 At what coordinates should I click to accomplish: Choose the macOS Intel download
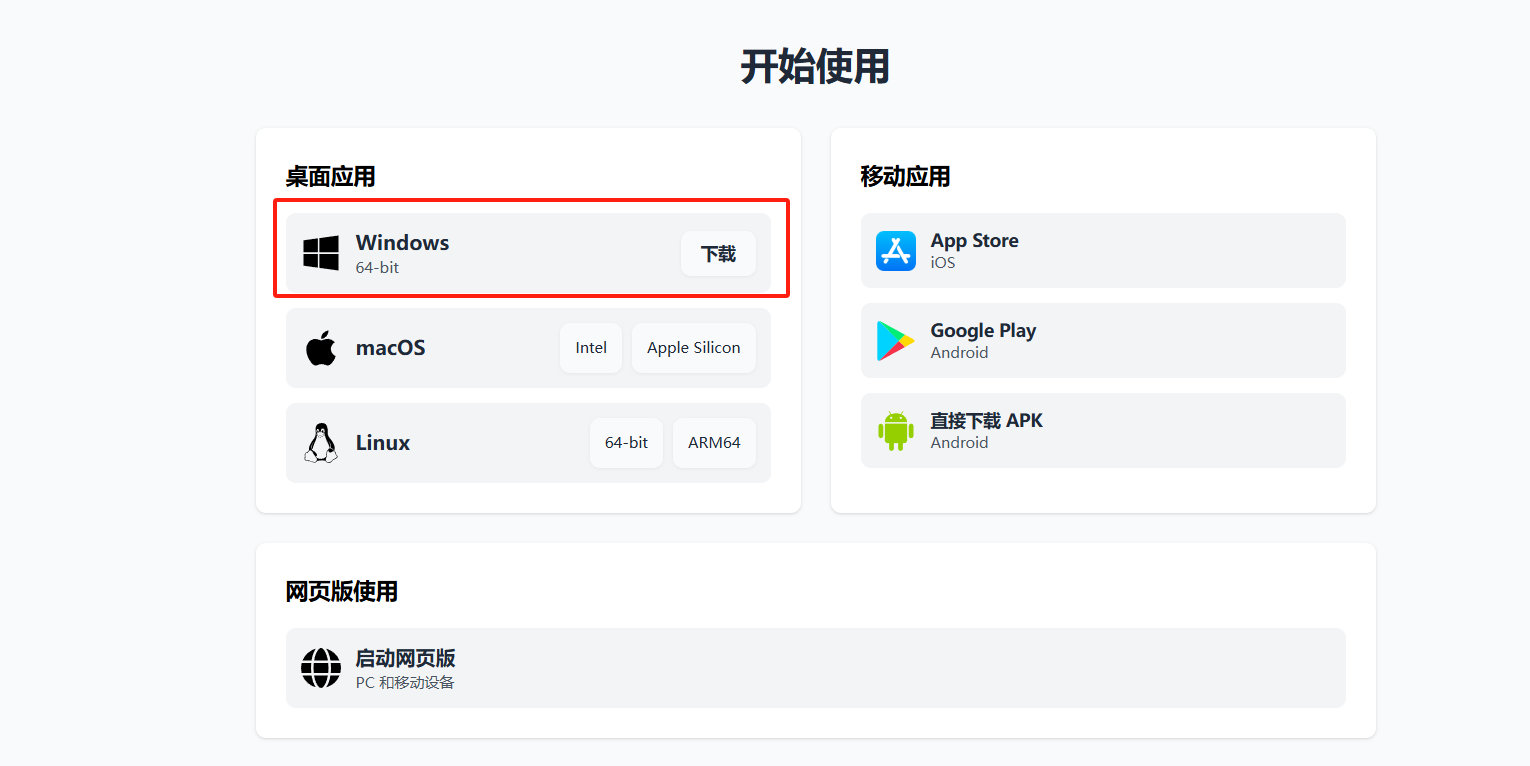(591, 348)
